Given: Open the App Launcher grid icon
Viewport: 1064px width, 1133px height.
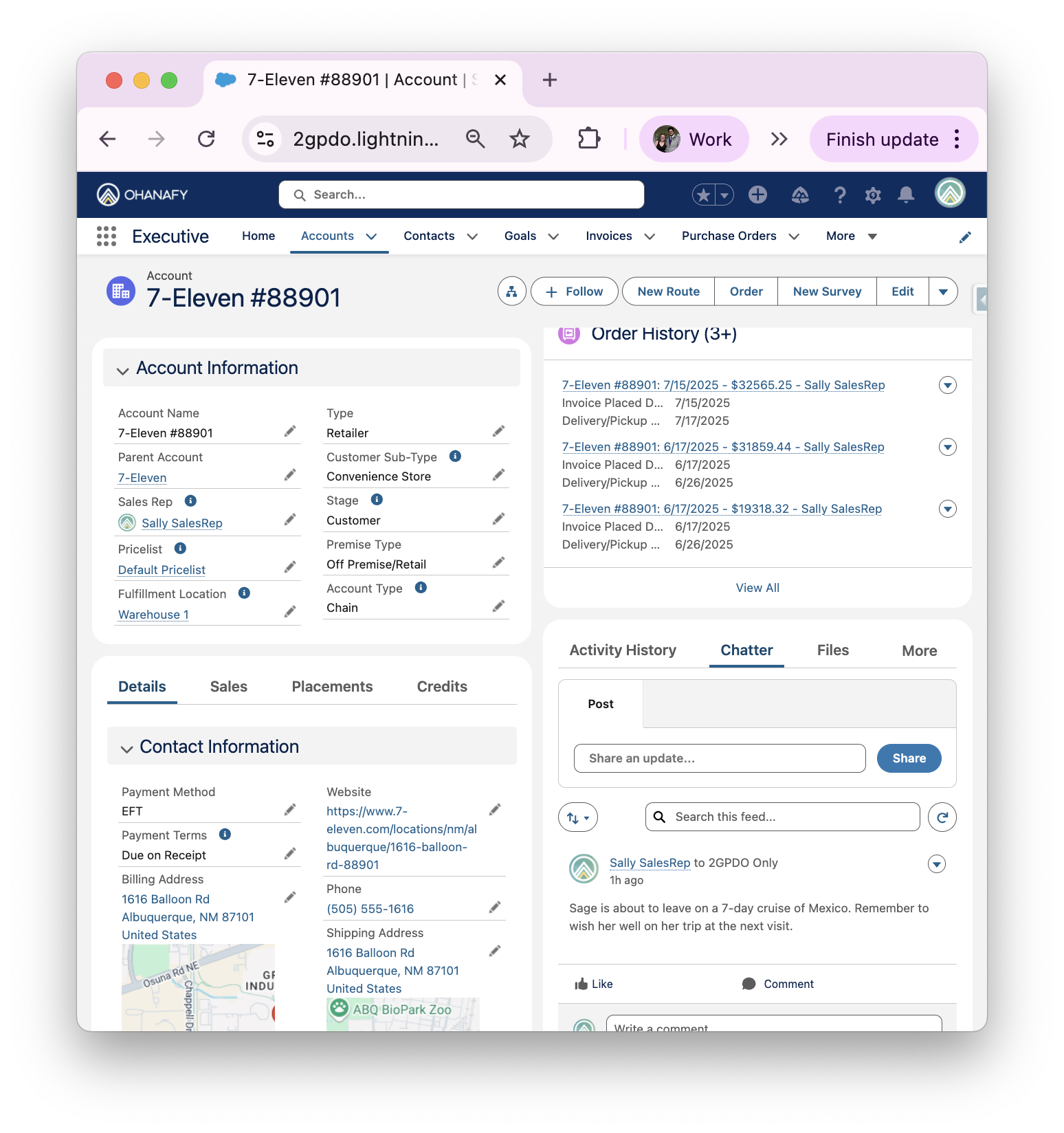Looking at the screenshot, I should tap(107, 236).
